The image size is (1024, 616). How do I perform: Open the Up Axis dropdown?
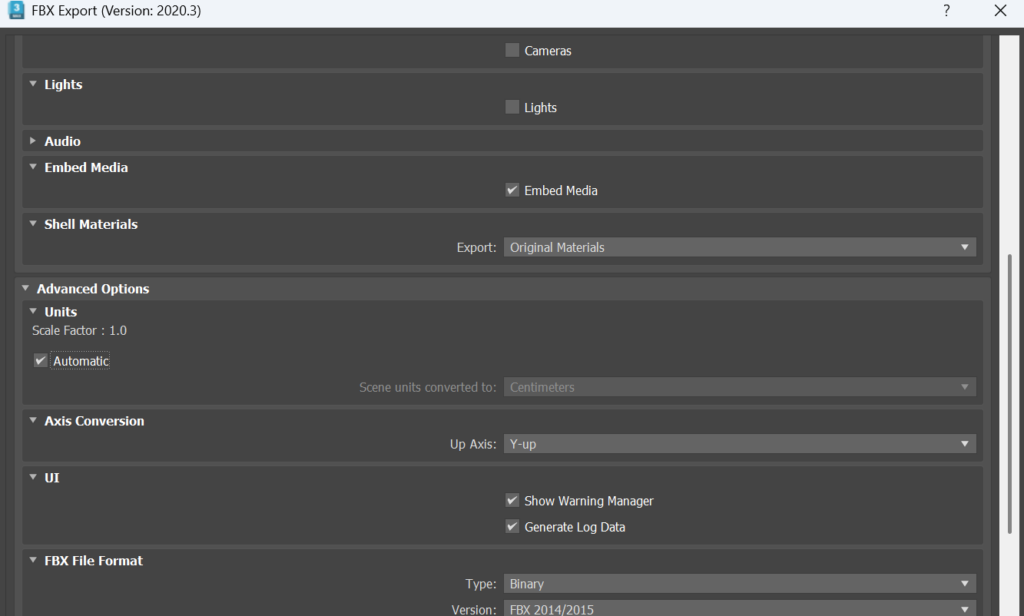(x=739, y=444)
